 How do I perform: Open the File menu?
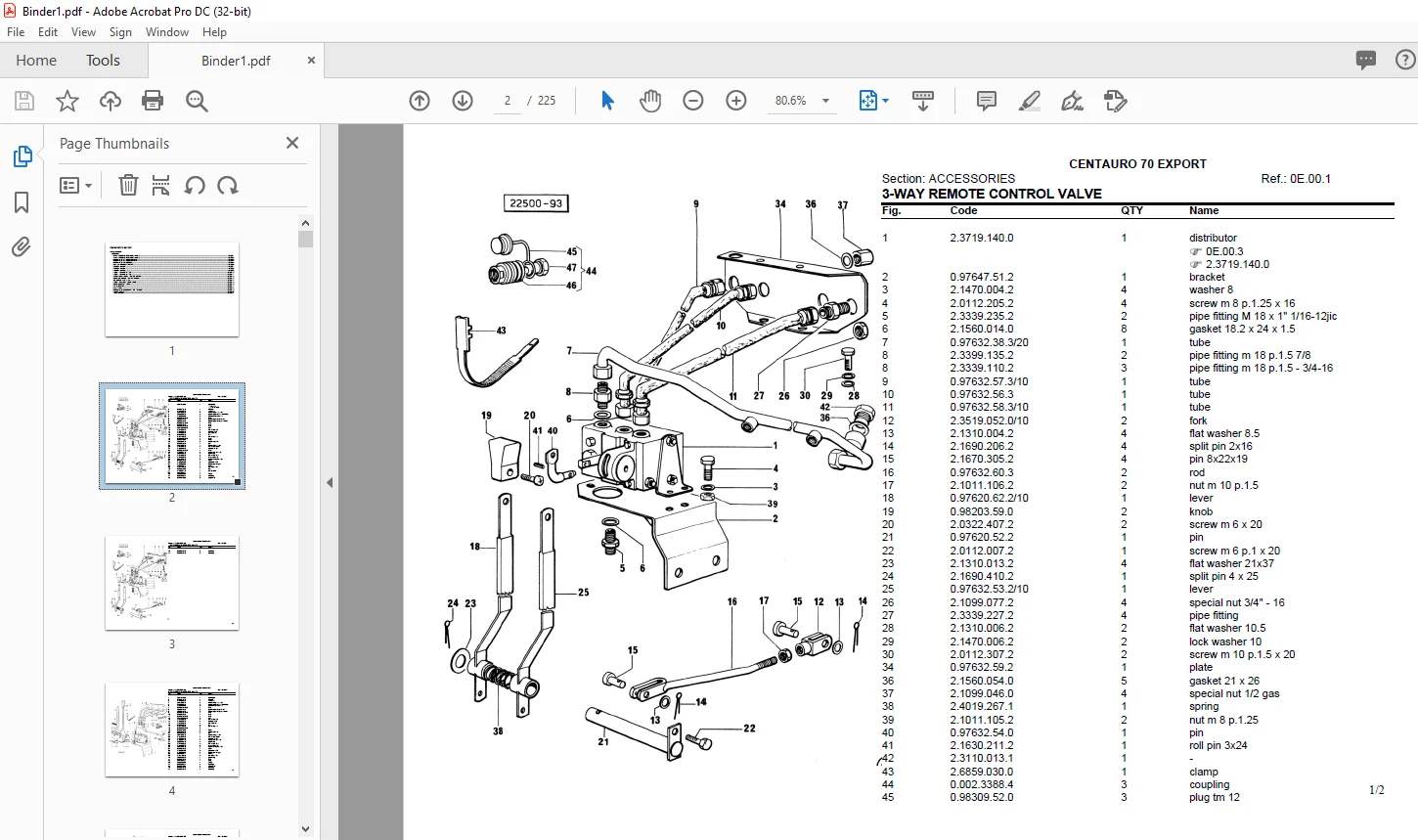pyautogui.click(x=16, y=32)
